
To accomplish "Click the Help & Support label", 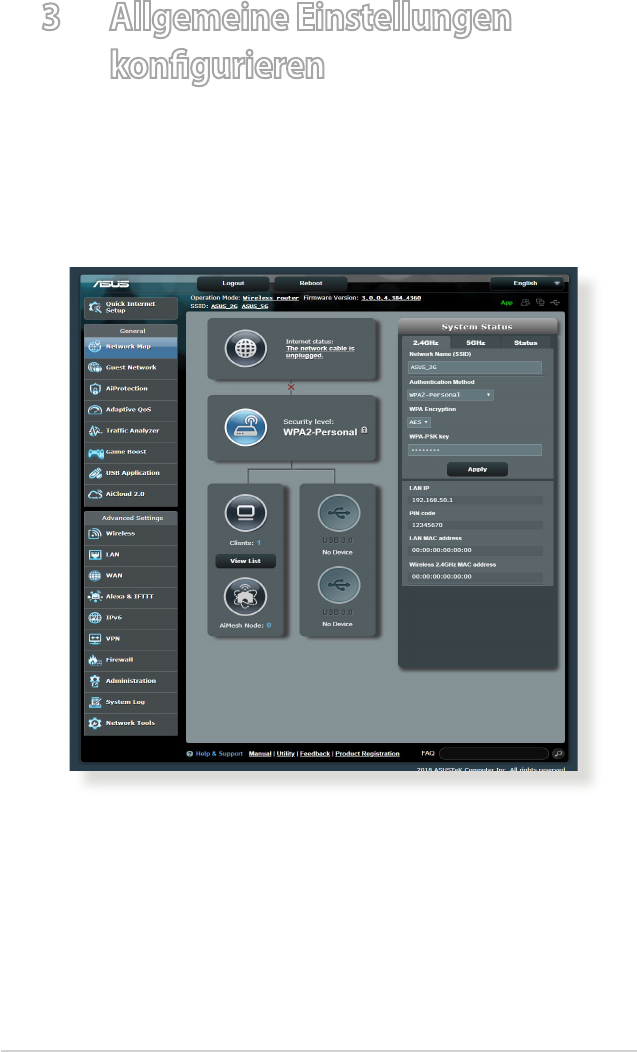I will point(219,754).
